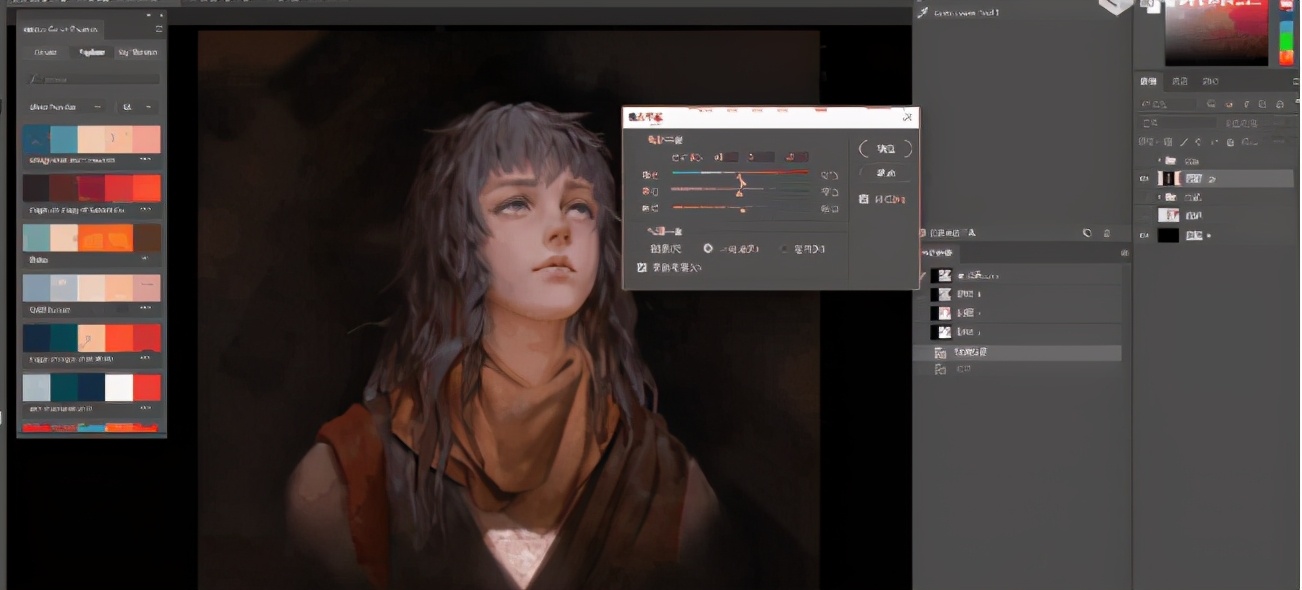This screenshot has height=590, width=1302.
Task: Expand the top layer group folder
Action: coord(1160,160)
